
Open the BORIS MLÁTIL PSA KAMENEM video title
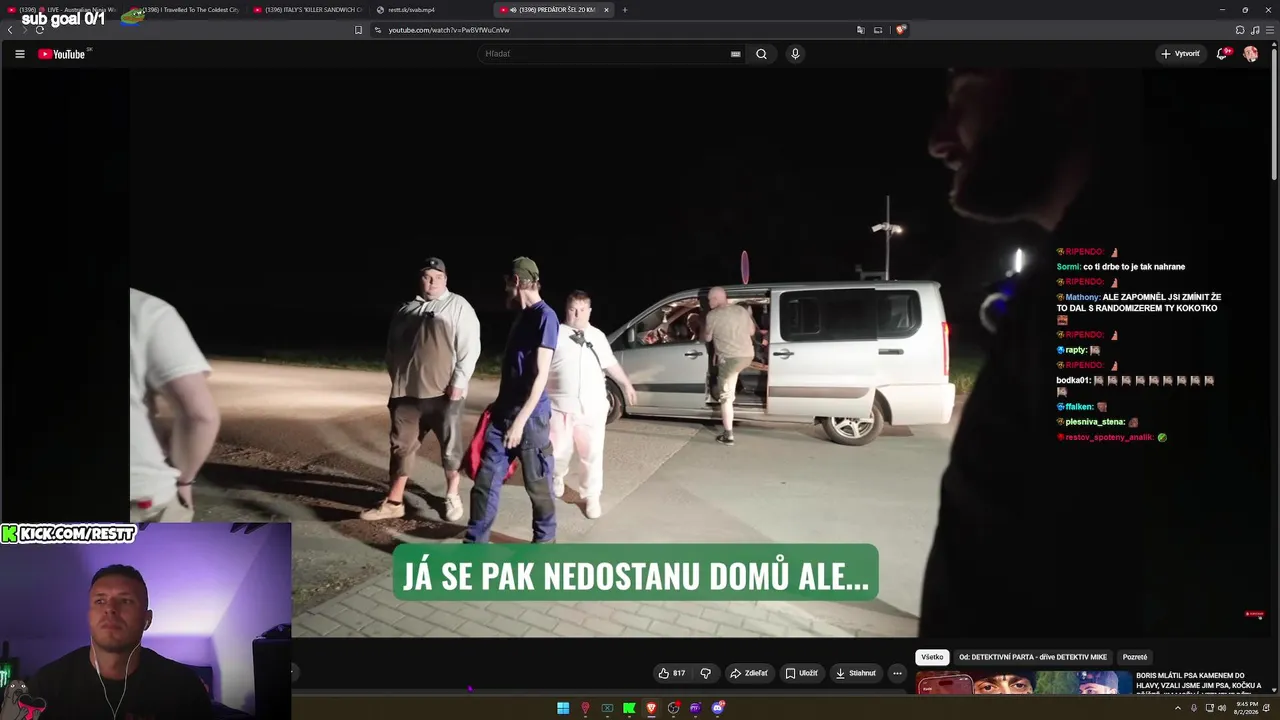coord(1199,682)
